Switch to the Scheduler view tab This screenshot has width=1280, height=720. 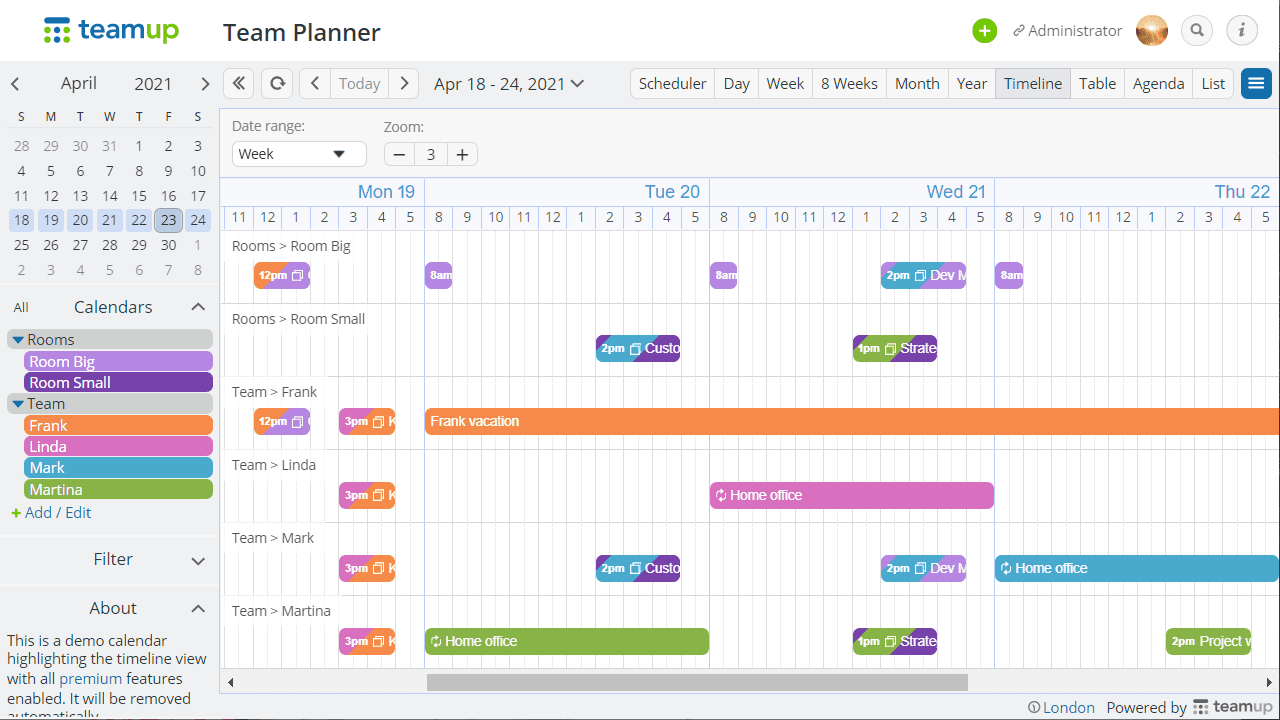(x=672, y=83)
